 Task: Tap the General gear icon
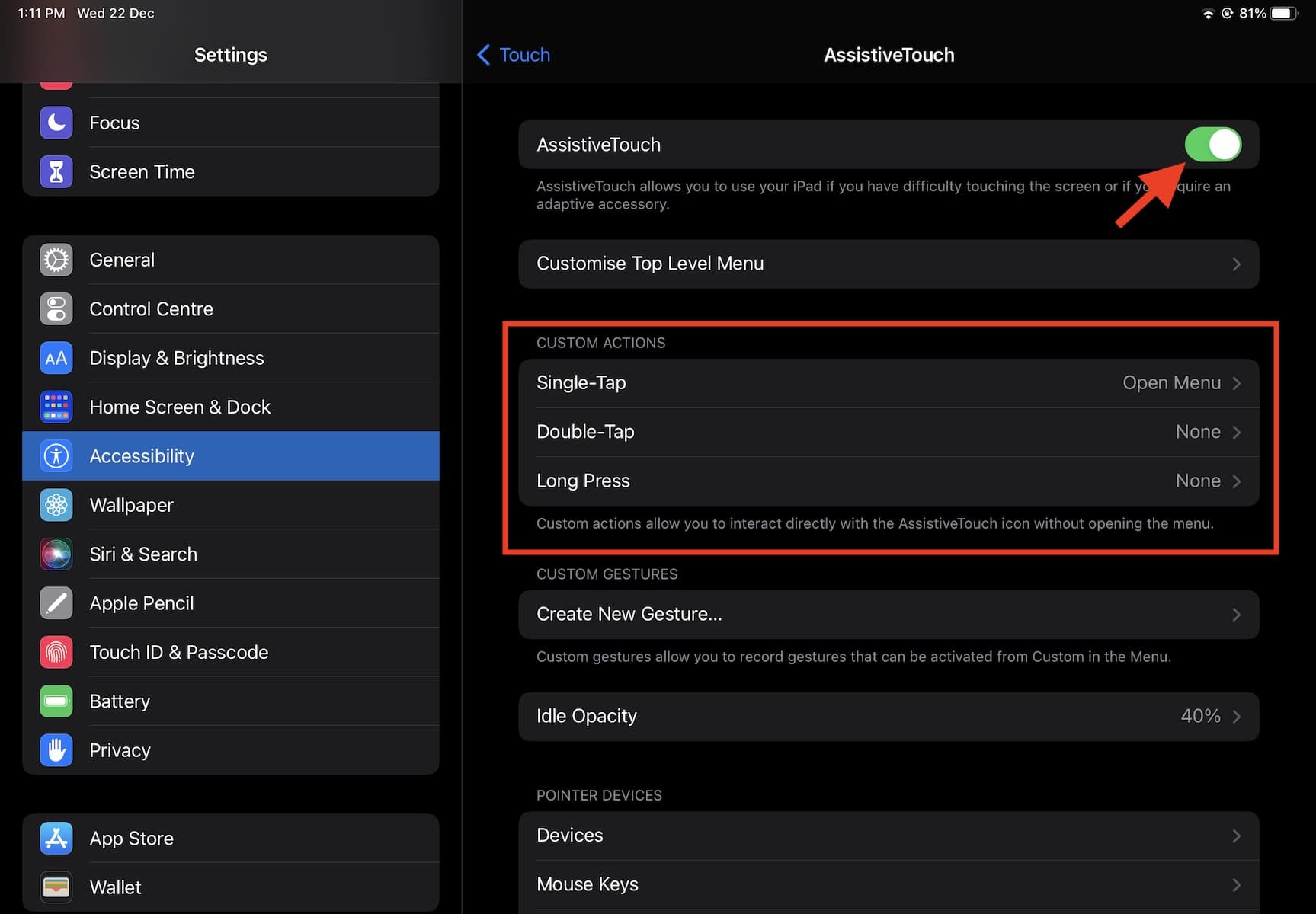click(56, 260)
